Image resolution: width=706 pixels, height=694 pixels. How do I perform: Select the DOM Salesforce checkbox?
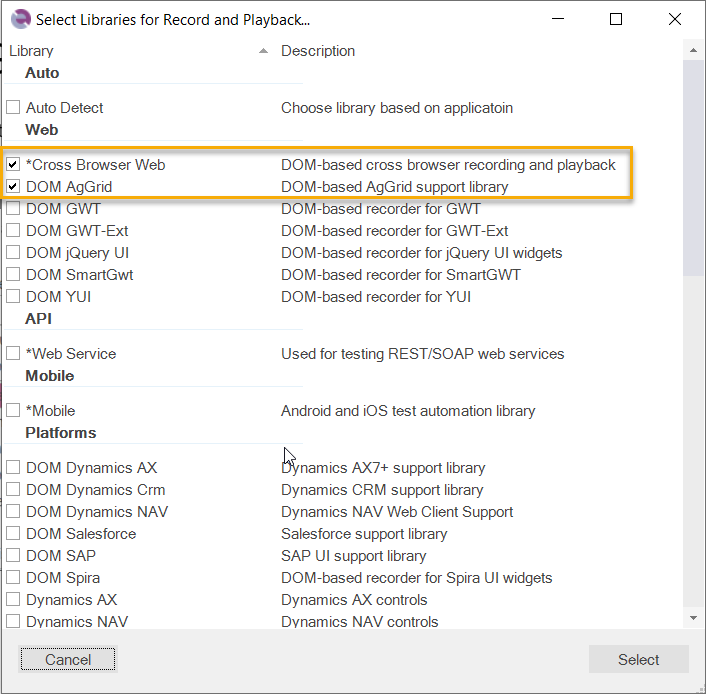pos(13,534)
